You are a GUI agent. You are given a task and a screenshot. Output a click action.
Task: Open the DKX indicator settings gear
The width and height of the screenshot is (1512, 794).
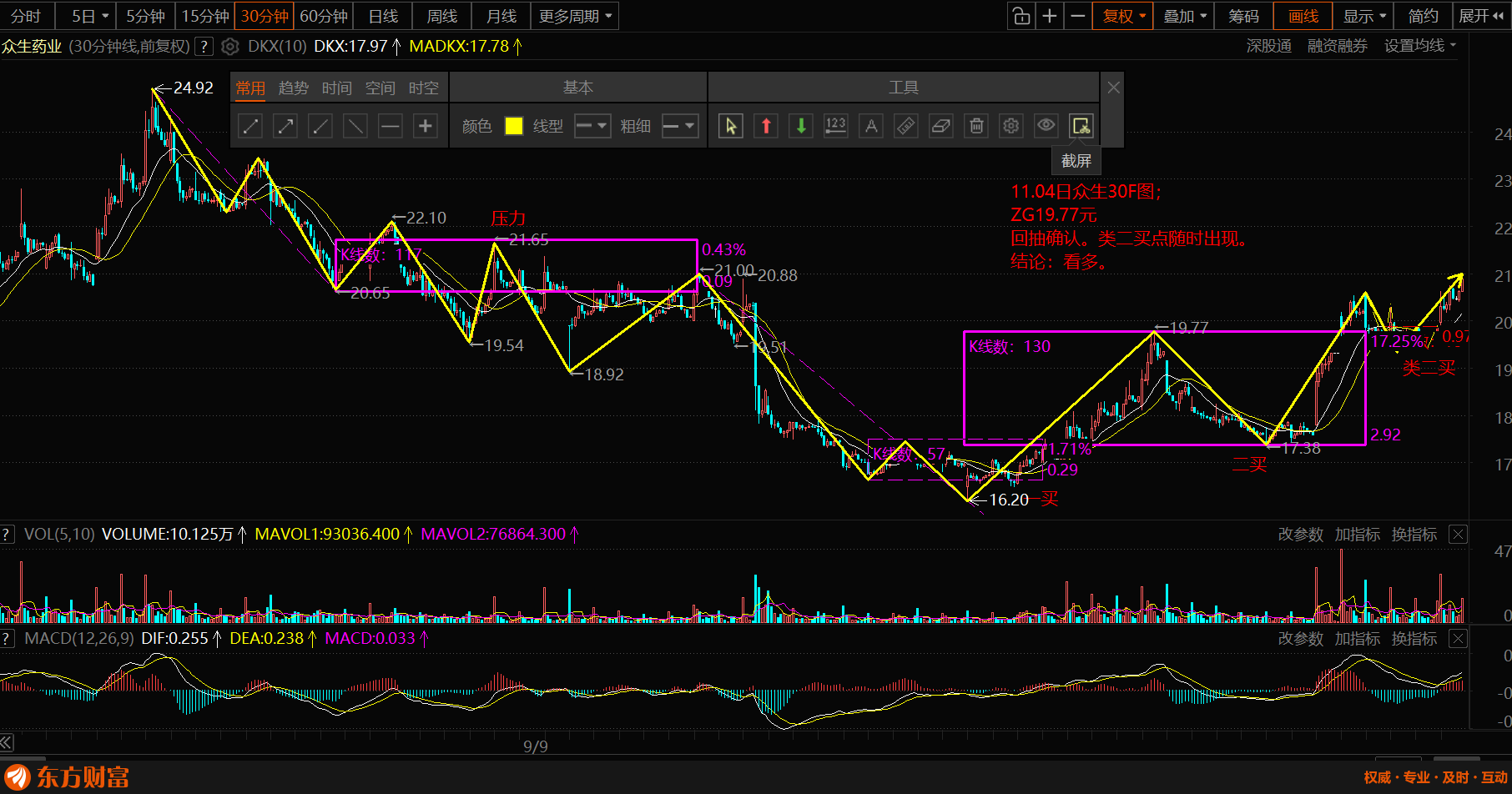[230, 47]
